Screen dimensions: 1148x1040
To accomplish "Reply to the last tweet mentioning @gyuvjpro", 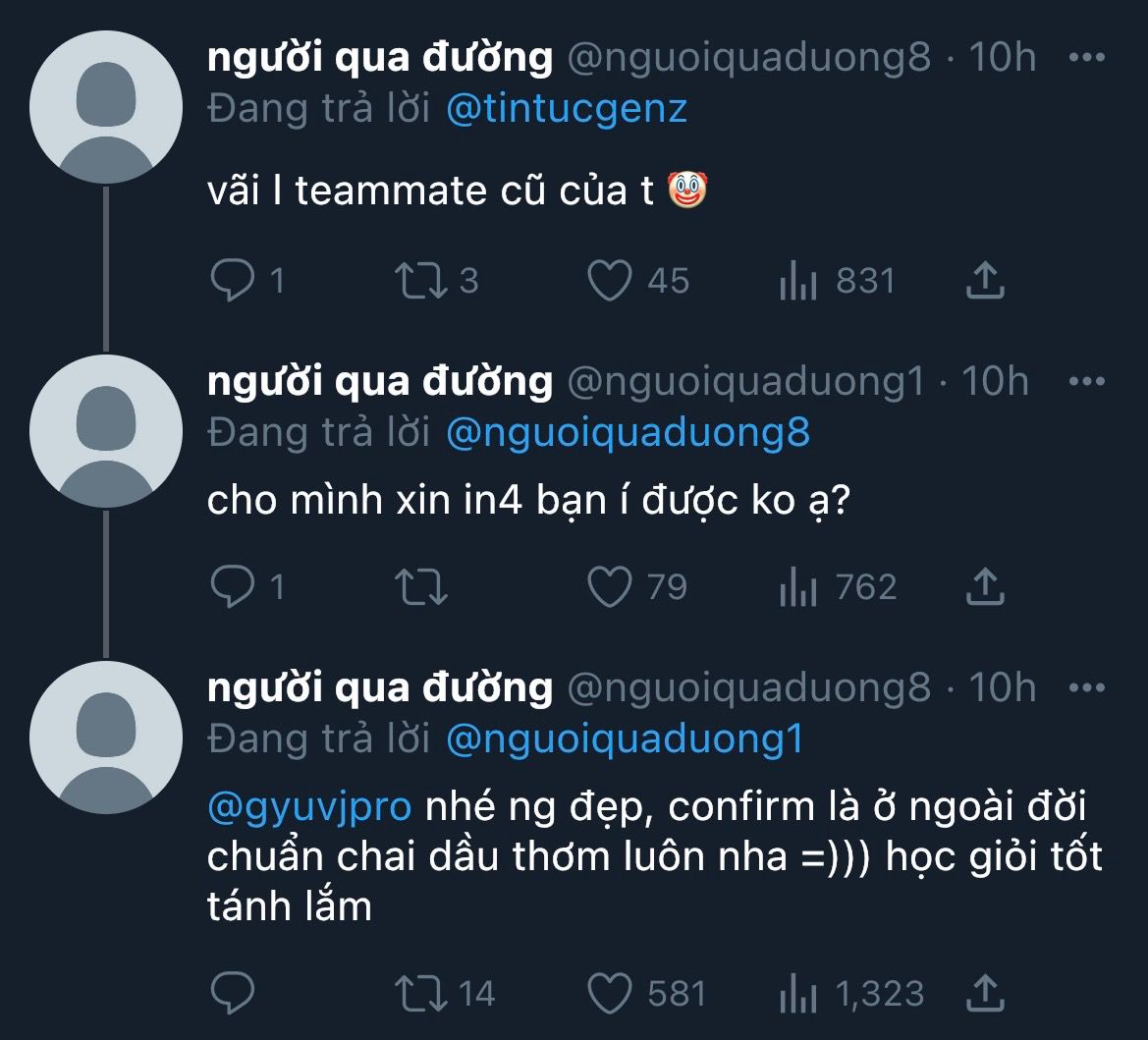I will 233,993.
